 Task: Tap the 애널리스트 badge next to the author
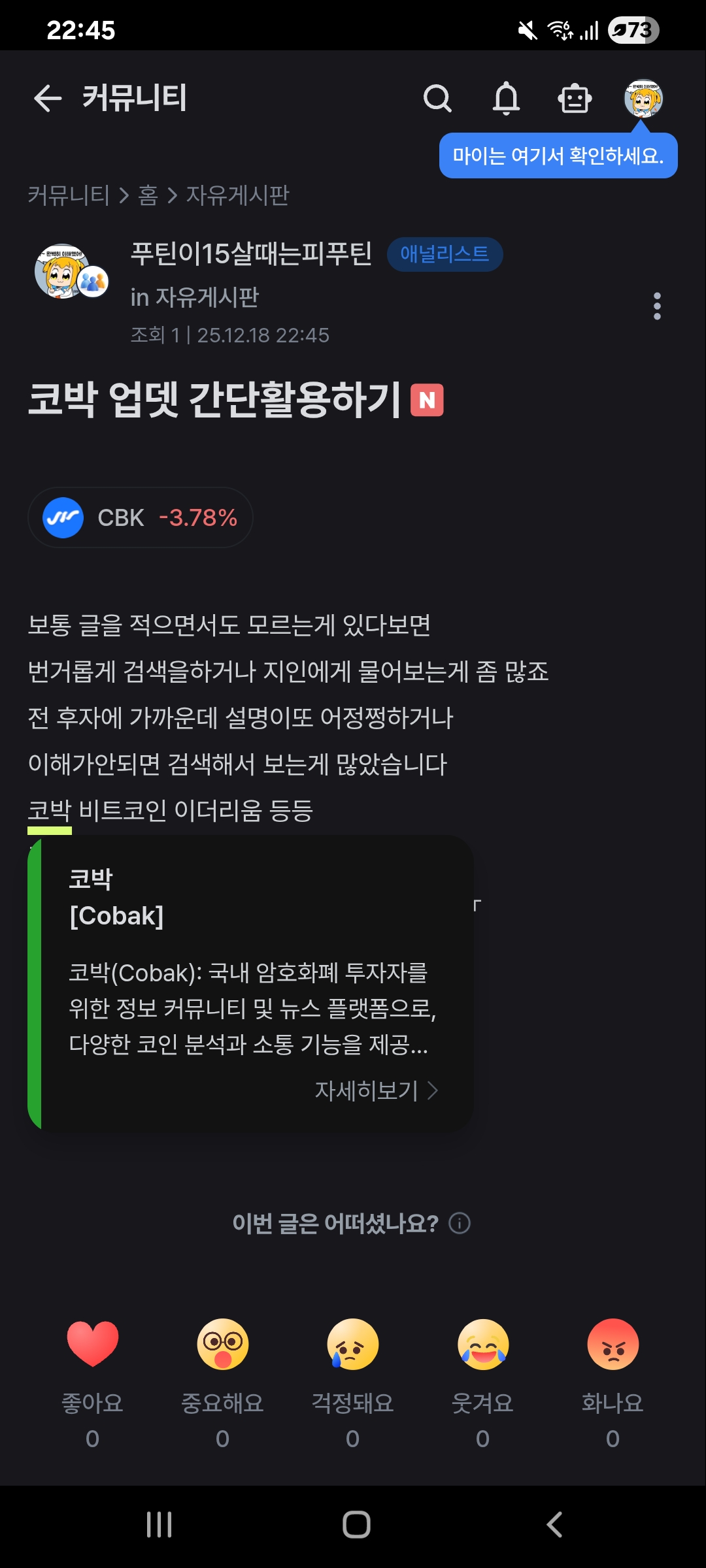[445, 255]
